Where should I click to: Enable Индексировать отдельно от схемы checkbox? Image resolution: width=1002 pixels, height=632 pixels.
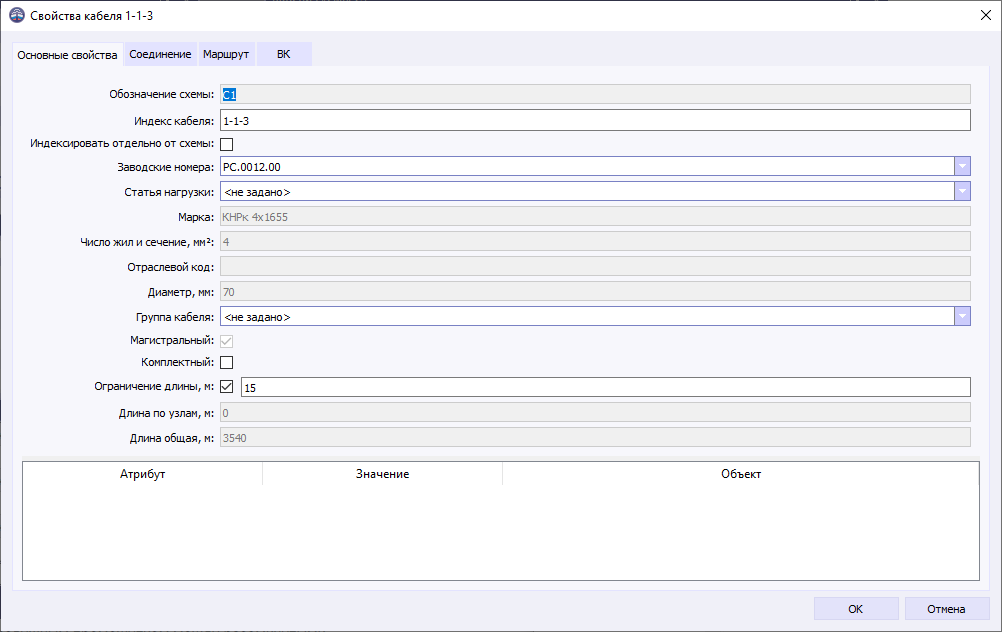click(226, 144)
